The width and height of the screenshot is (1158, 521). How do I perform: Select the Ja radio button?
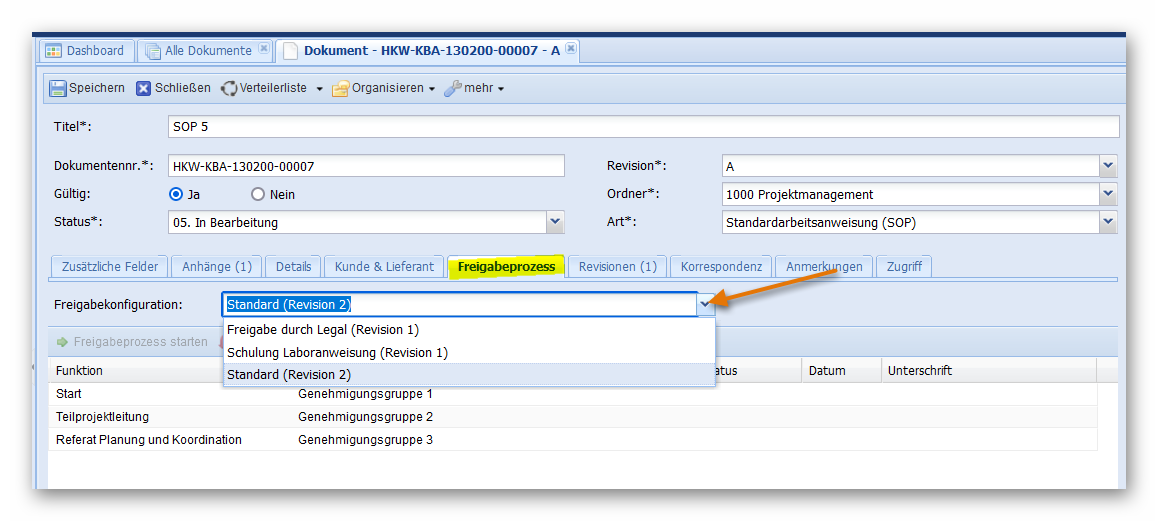(176, 195)
